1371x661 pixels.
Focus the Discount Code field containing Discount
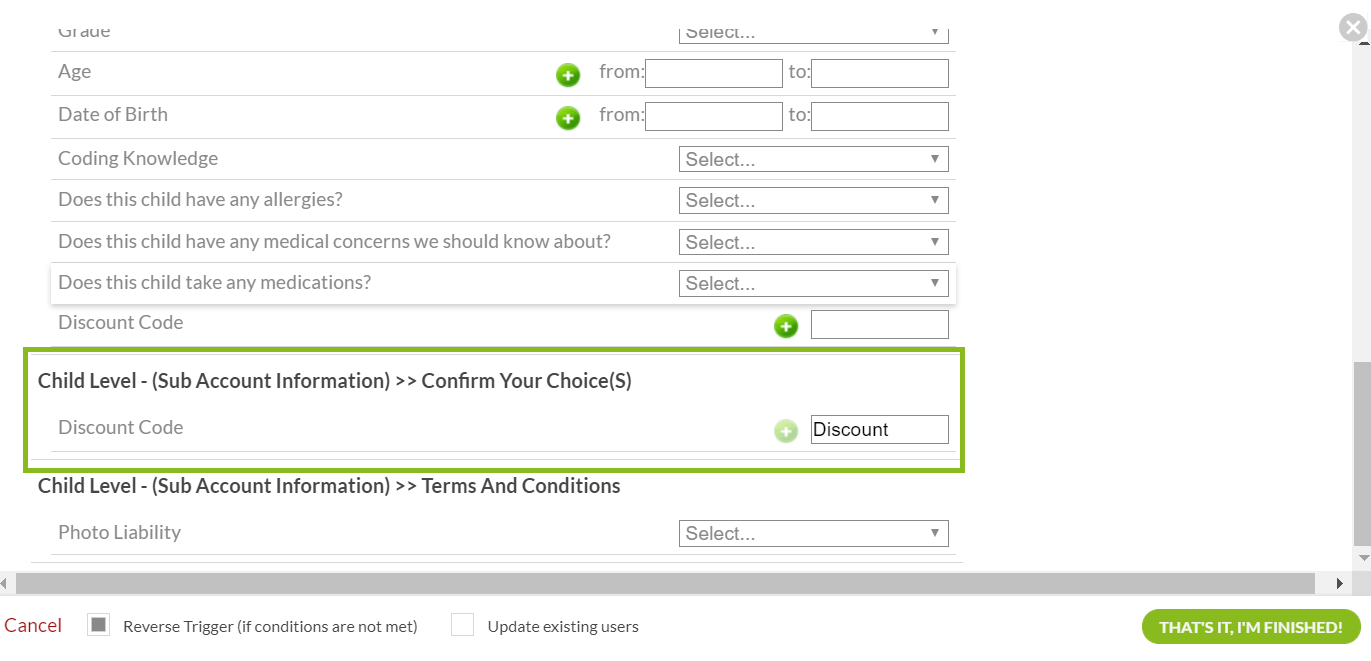879,429
